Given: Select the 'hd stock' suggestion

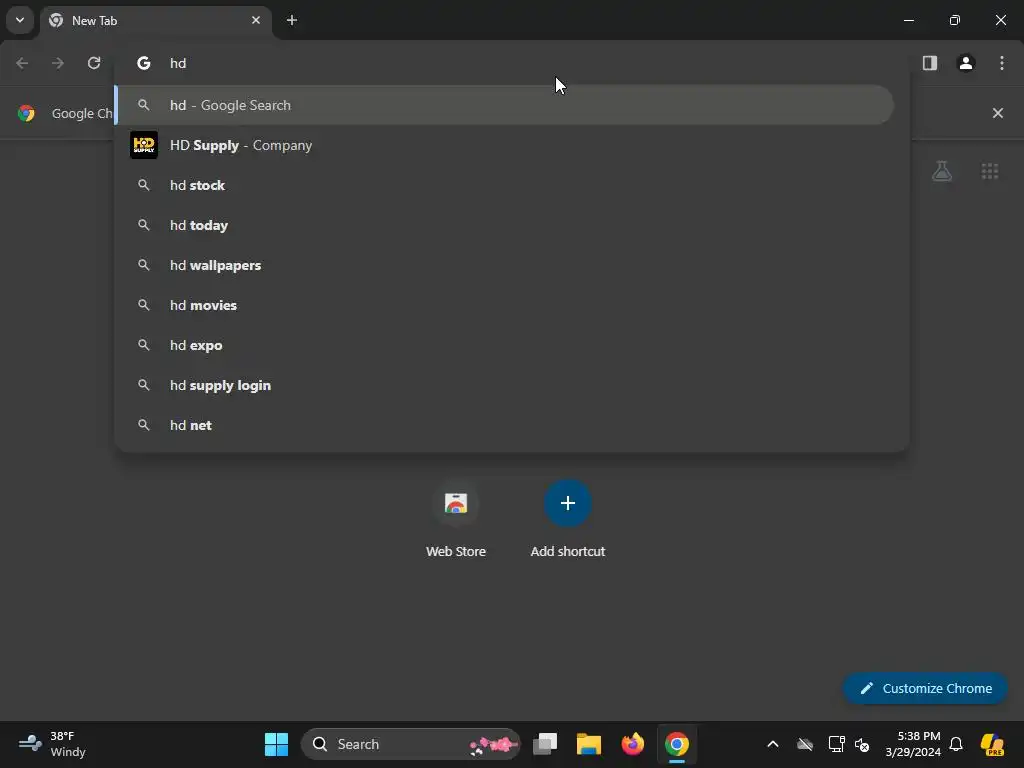Looking at the screenshot, I should point(504,185).
